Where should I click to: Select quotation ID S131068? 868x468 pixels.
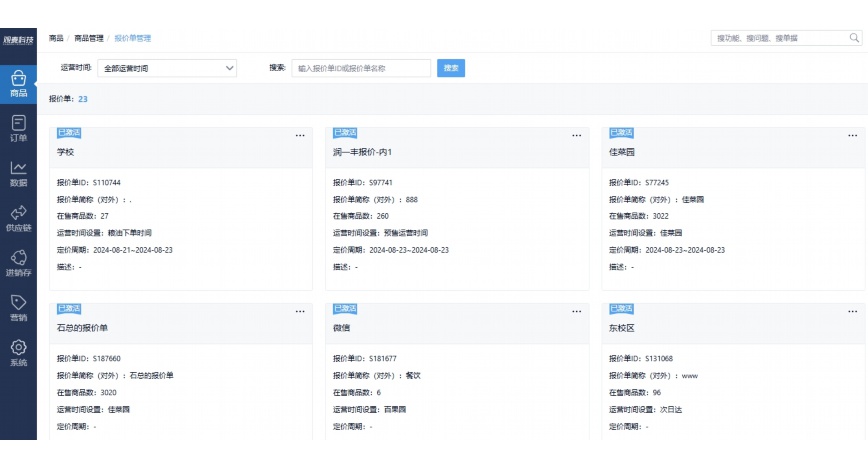[x=659, y=358]
